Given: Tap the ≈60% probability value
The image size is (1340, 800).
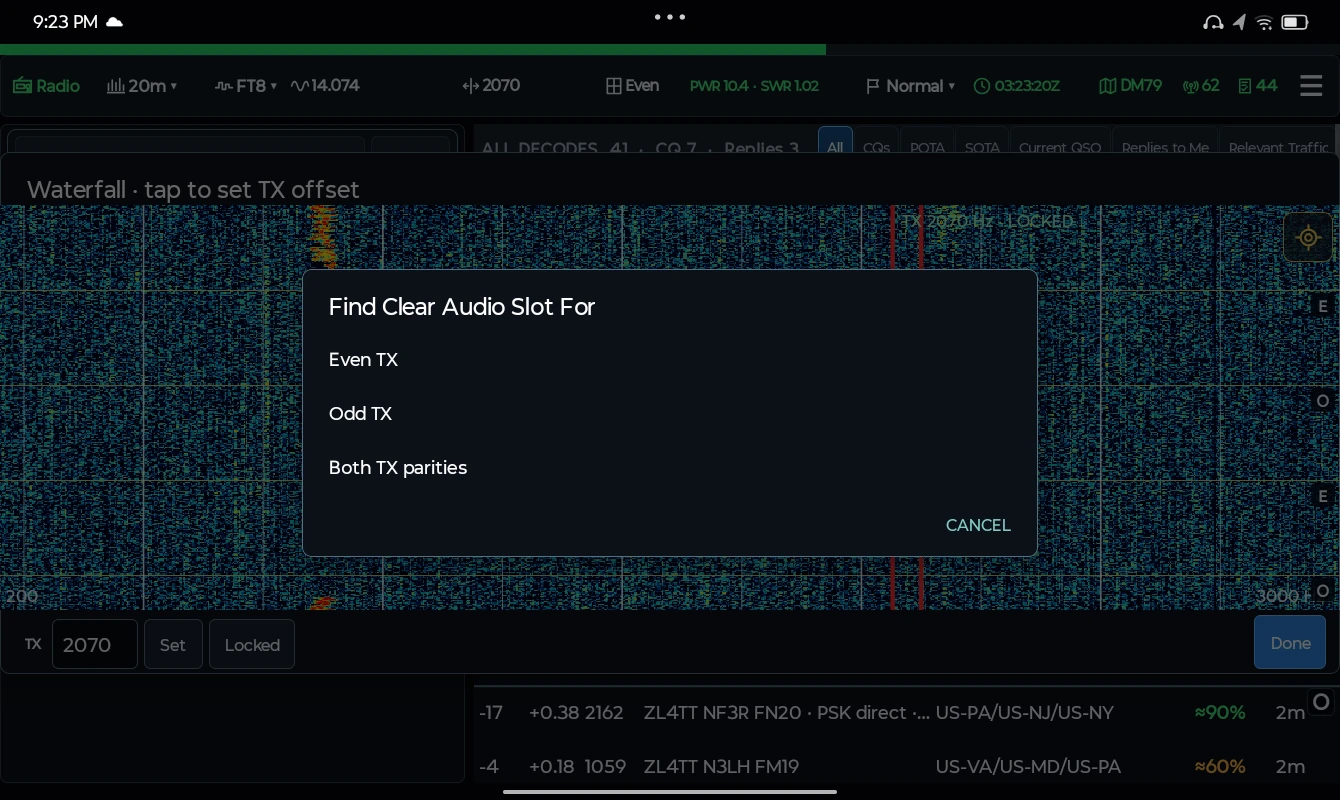Looking at the screenshot, I should coord(1220,767).
